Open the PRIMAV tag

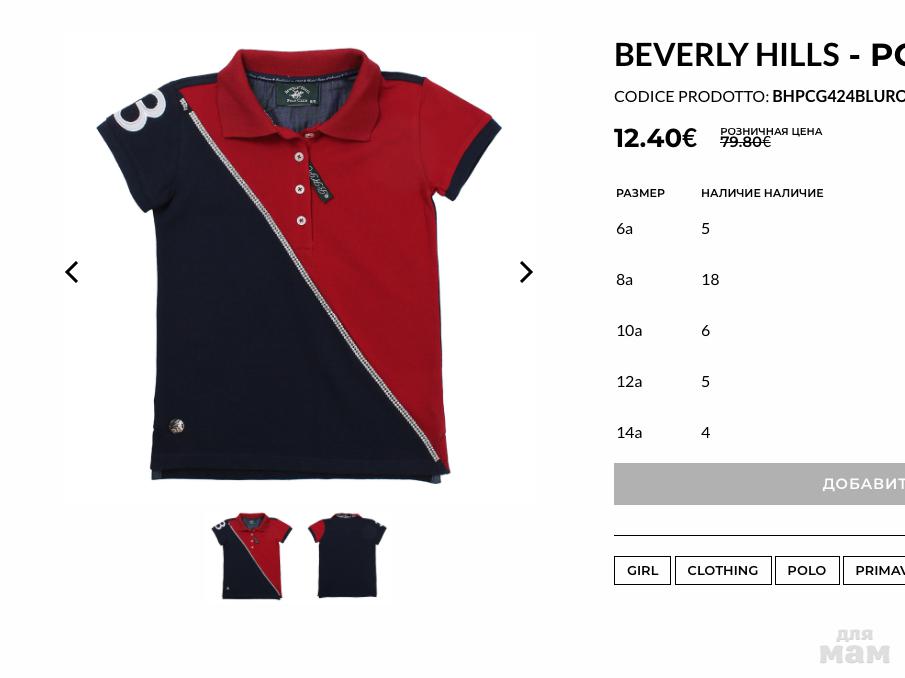874,570
